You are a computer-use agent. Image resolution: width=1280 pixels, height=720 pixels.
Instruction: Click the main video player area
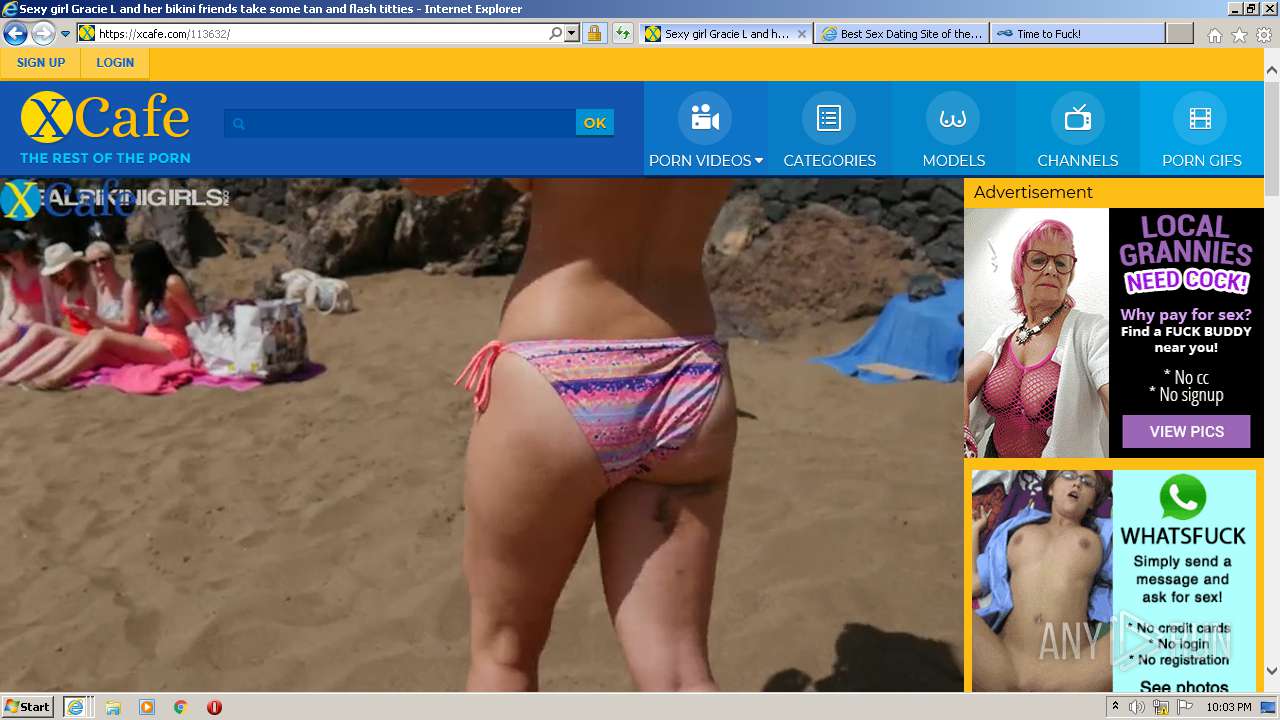481,435
